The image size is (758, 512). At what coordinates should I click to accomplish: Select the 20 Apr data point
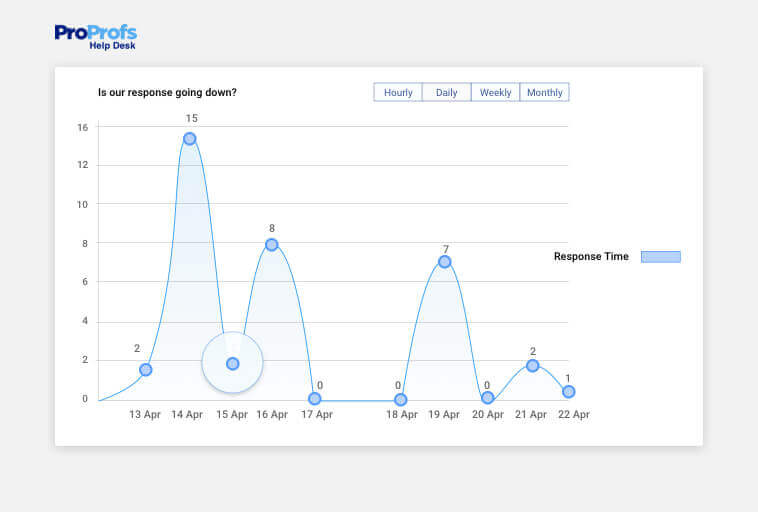pos(488,398)
